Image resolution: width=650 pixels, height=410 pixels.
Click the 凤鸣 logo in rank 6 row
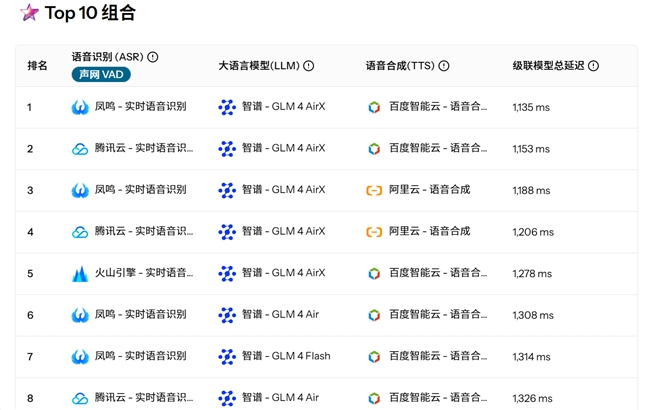[80, 315]
